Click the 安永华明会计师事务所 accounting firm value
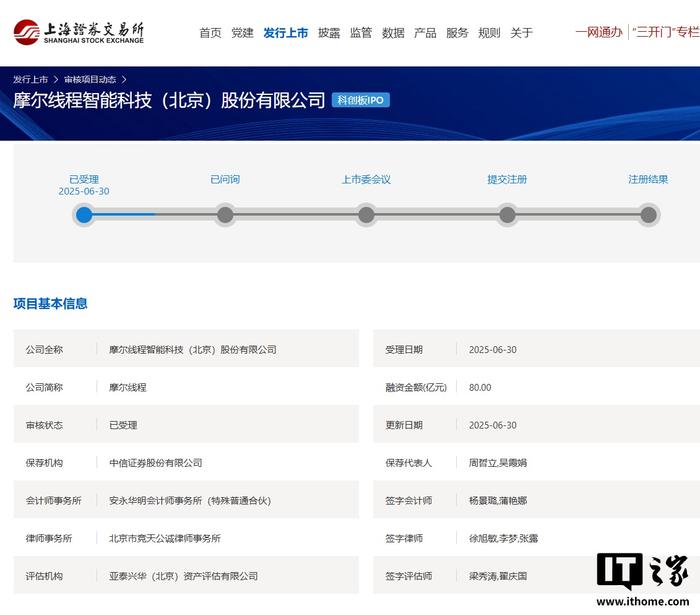The height and width of the screenshot is (615, 700). [x=190, y=500]
